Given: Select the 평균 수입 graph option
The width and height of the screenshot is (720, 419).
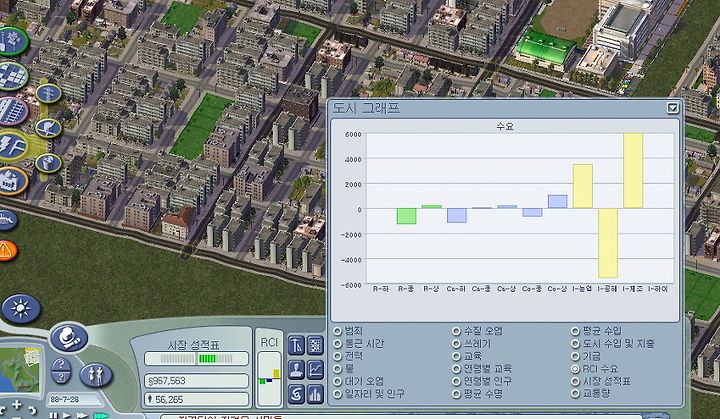Looking at the screenshot, I should (575, 331).
